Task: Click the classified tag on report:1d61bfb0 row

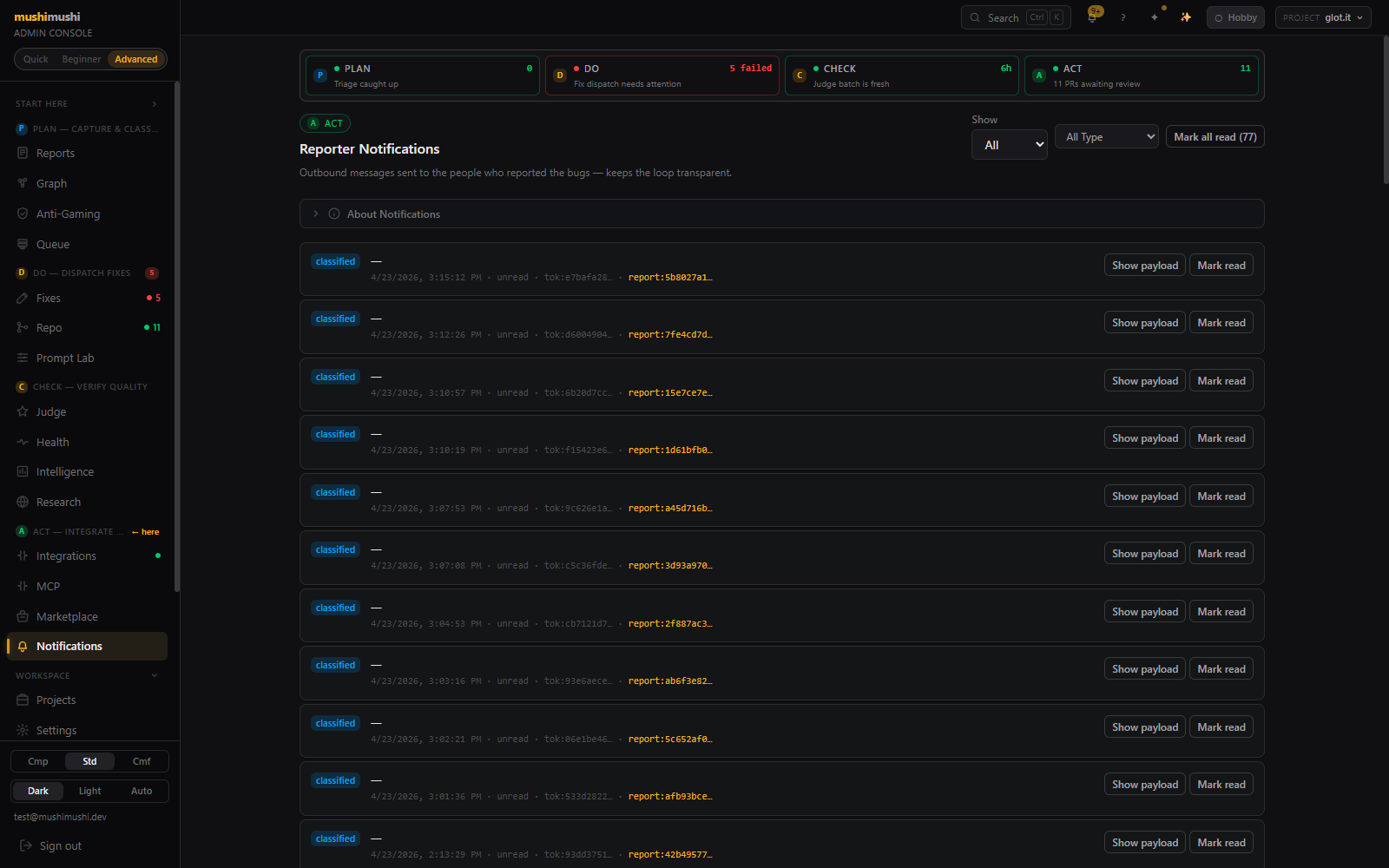Action: point(336,434)
